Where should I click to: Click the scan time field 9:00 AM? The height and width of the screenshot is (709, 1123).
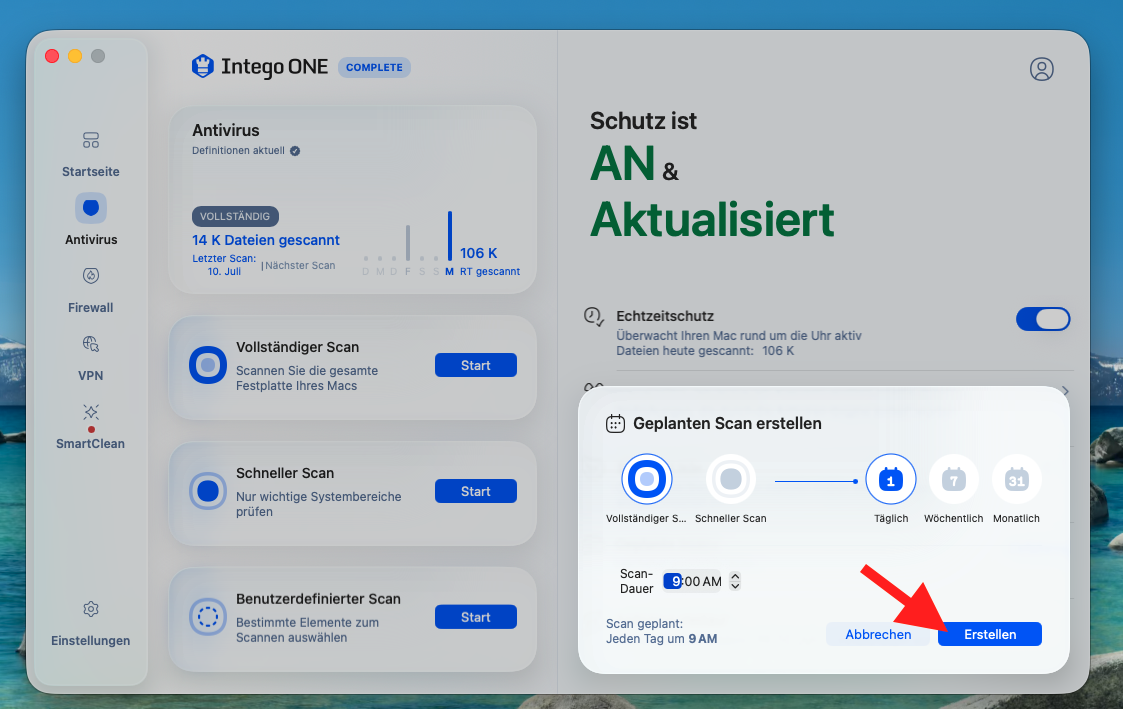pyautogui.click(x=693, y=581)
